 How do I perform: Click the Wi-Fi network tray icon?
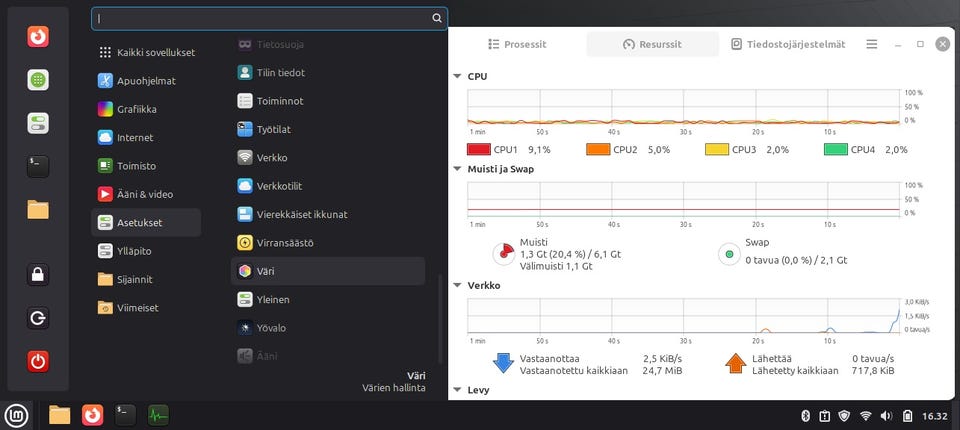[865, 415]
